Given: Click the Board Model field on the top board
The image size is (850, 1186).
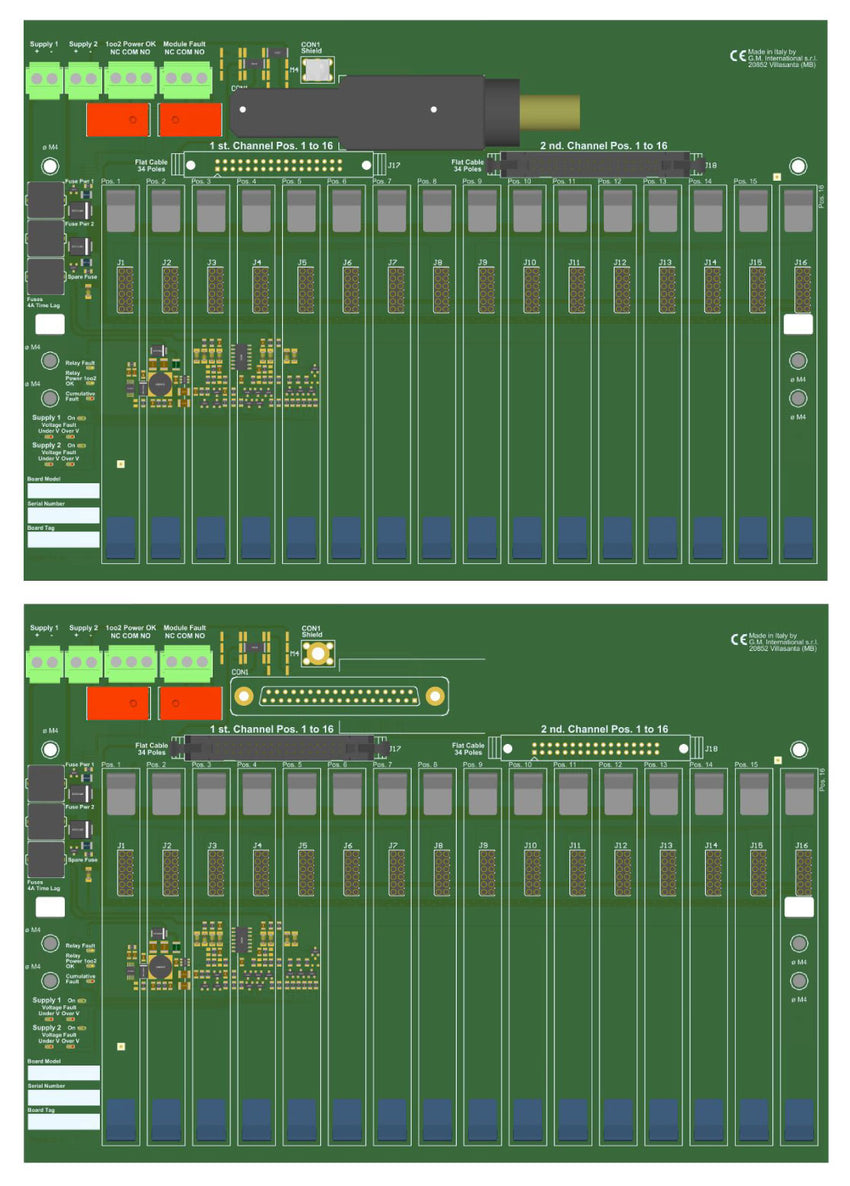Looking at the screenshot, I should coord(63,491).
